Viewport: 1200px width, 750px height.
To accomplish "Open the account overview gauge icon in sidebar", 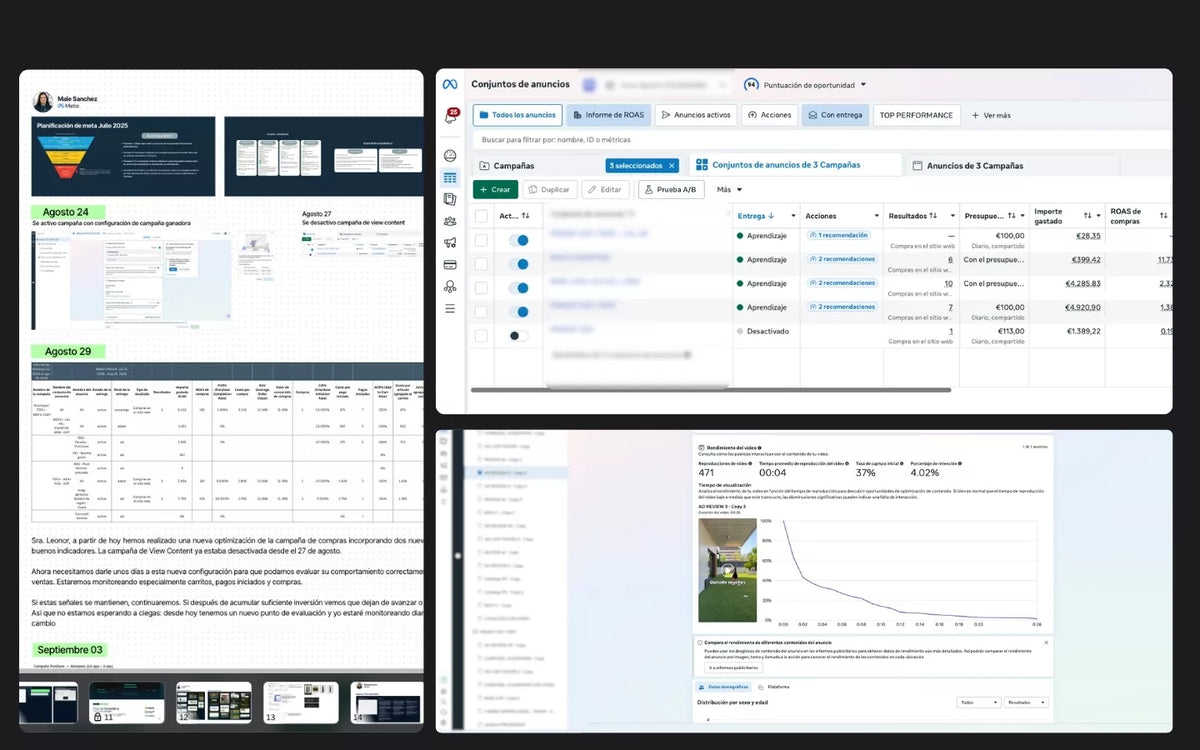I will click(450, 155).
